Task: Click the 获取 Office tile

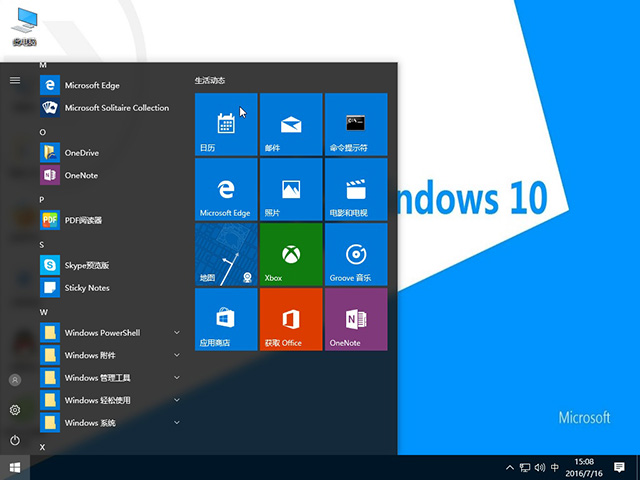Action: point(290,319)
